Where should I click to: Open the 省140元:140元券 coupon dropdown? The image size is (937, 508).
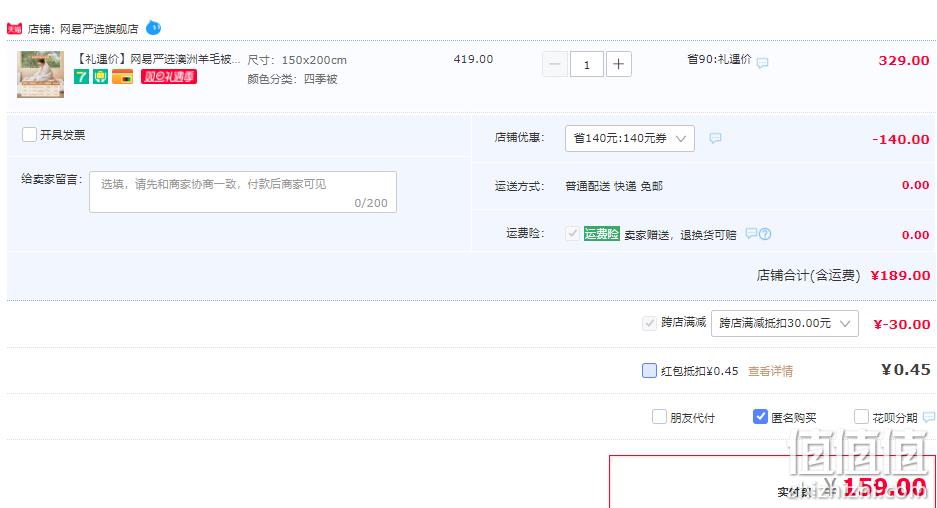point(630,138)
